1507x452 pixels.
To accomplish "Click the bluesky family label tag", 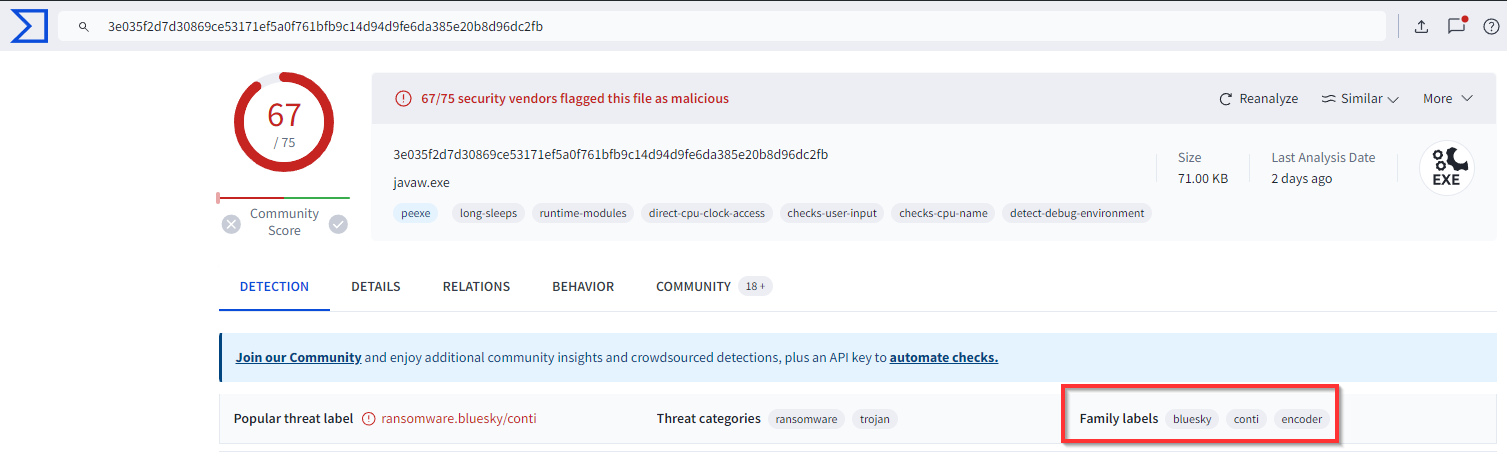I will point(1192,419).
